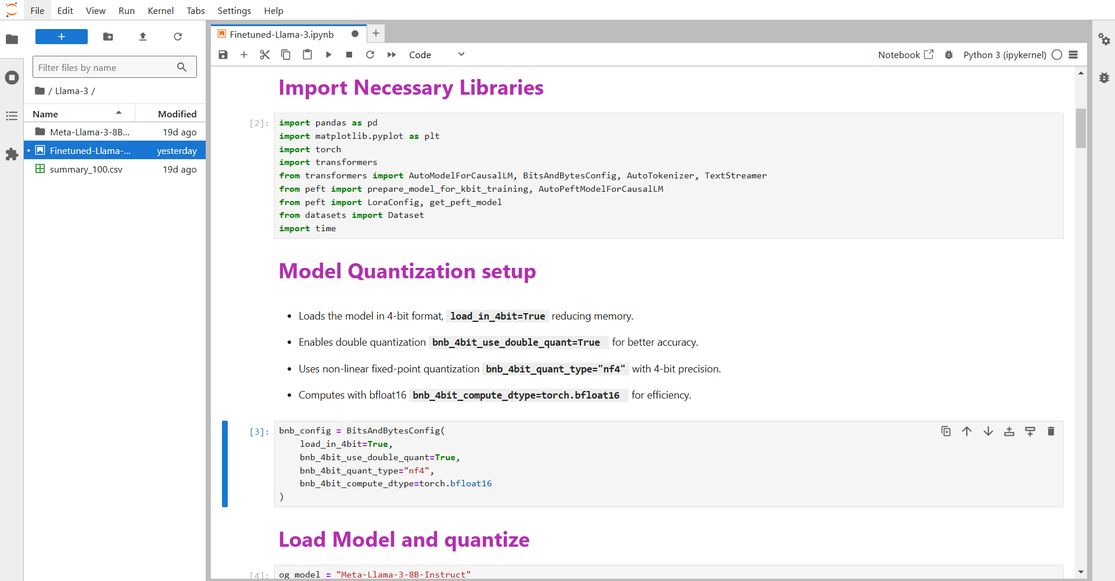Click the Filter files by name field
Image resolution: width=1115 pixels, height=581 pixels.
click(x=114, y=68)
